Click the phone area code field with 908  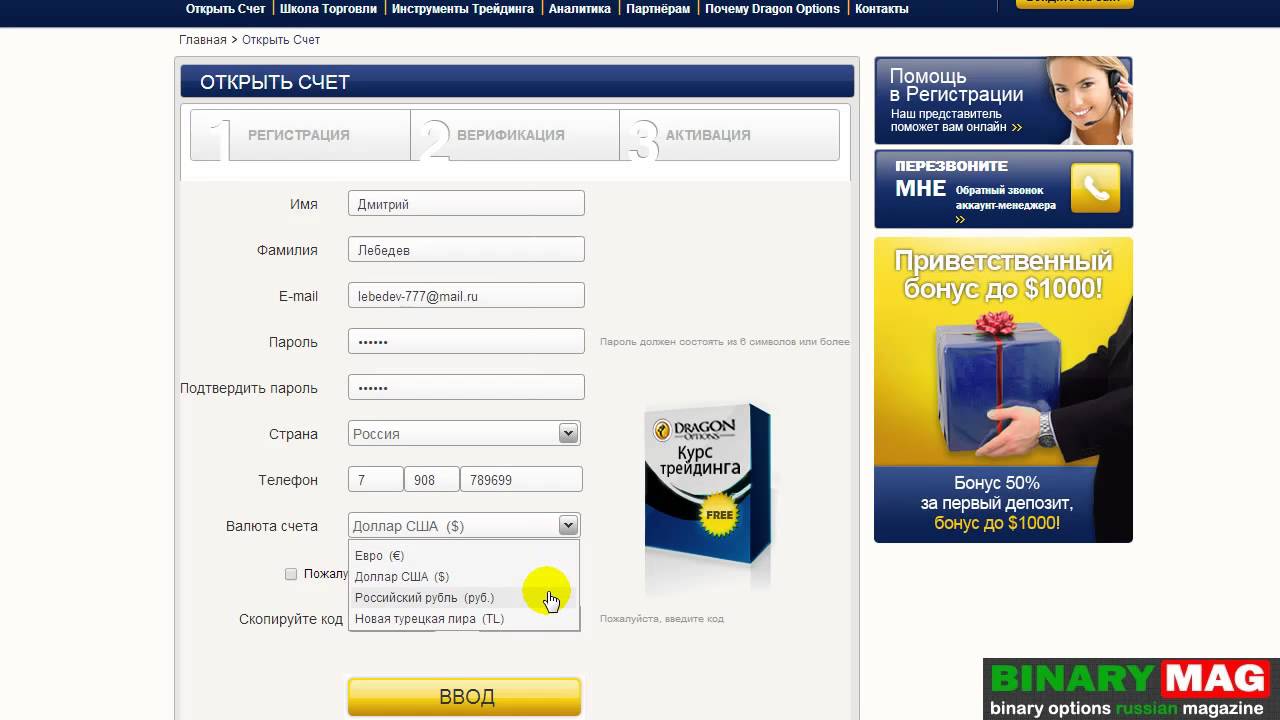tap(431, 479)
